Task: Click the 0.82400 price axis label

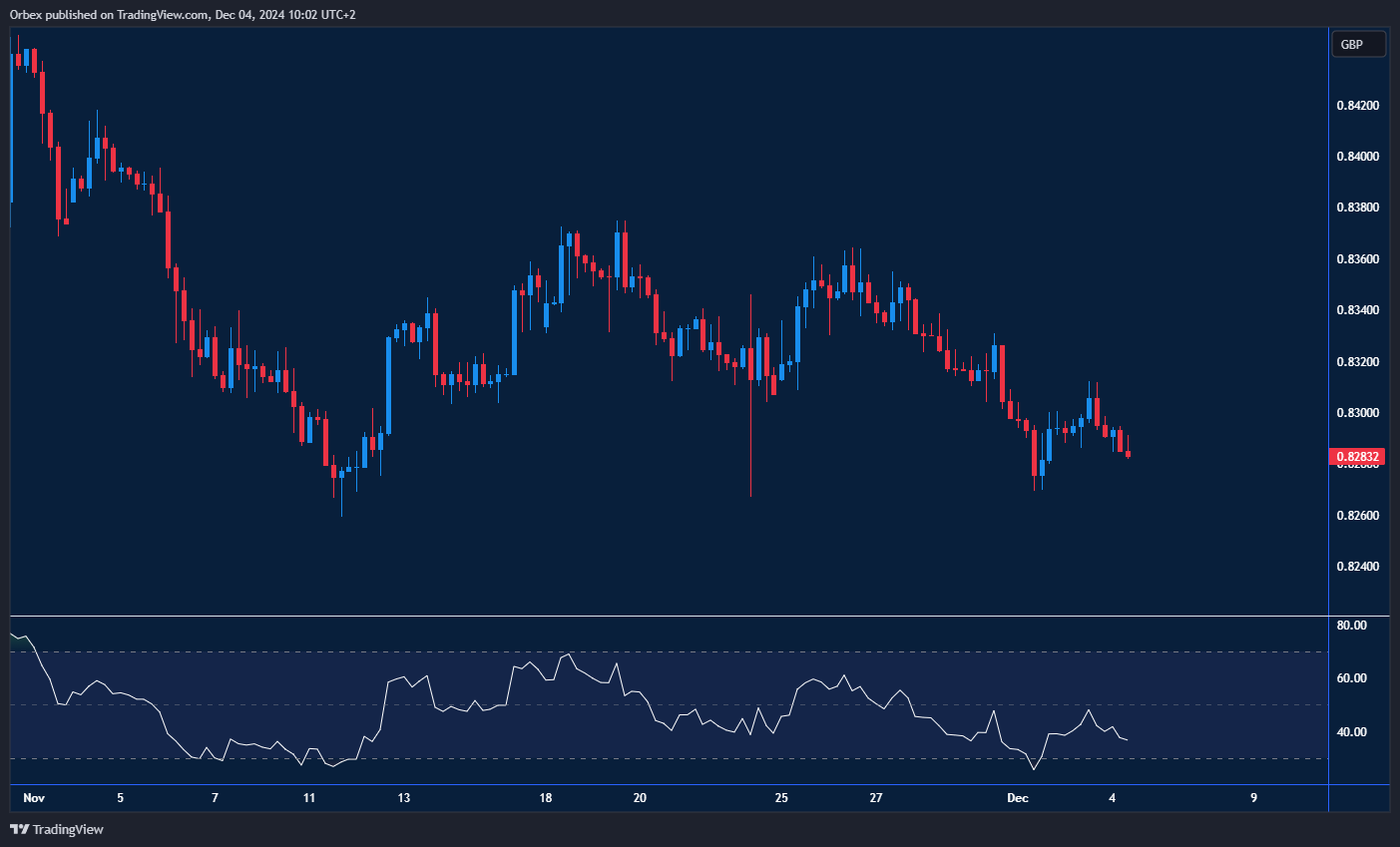Action: point(1357,567)
